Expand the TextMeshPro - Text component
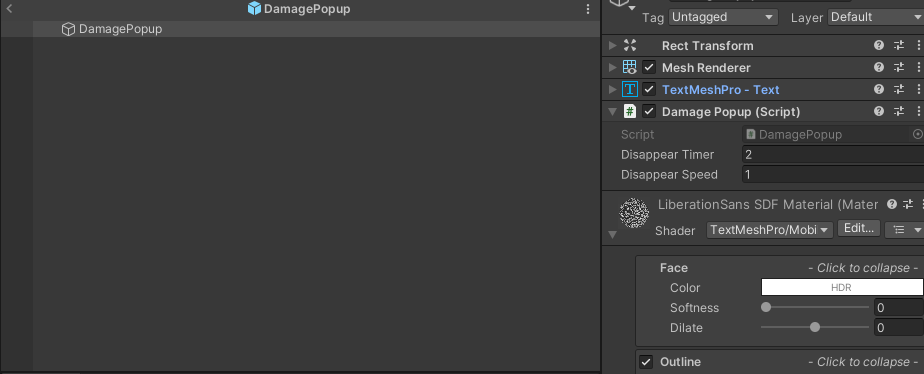924x374 pixels. pos(612,90)
